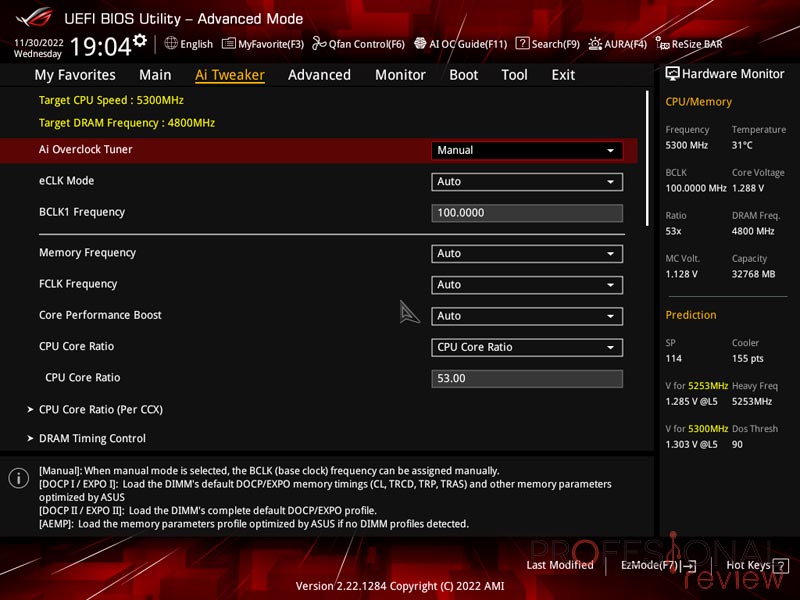The image size is (800, 600).
Task: Select the FCLK Frequency label
Action: [x=78, y=284]
